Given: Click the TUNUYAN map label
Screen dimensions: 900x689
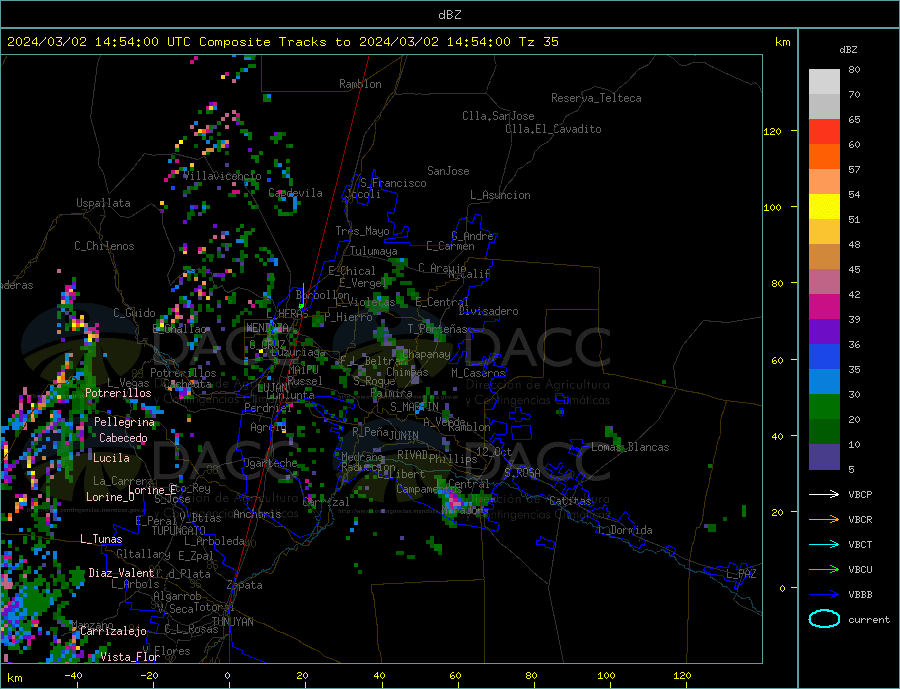Looking at the screenshot, I should 232,622.
